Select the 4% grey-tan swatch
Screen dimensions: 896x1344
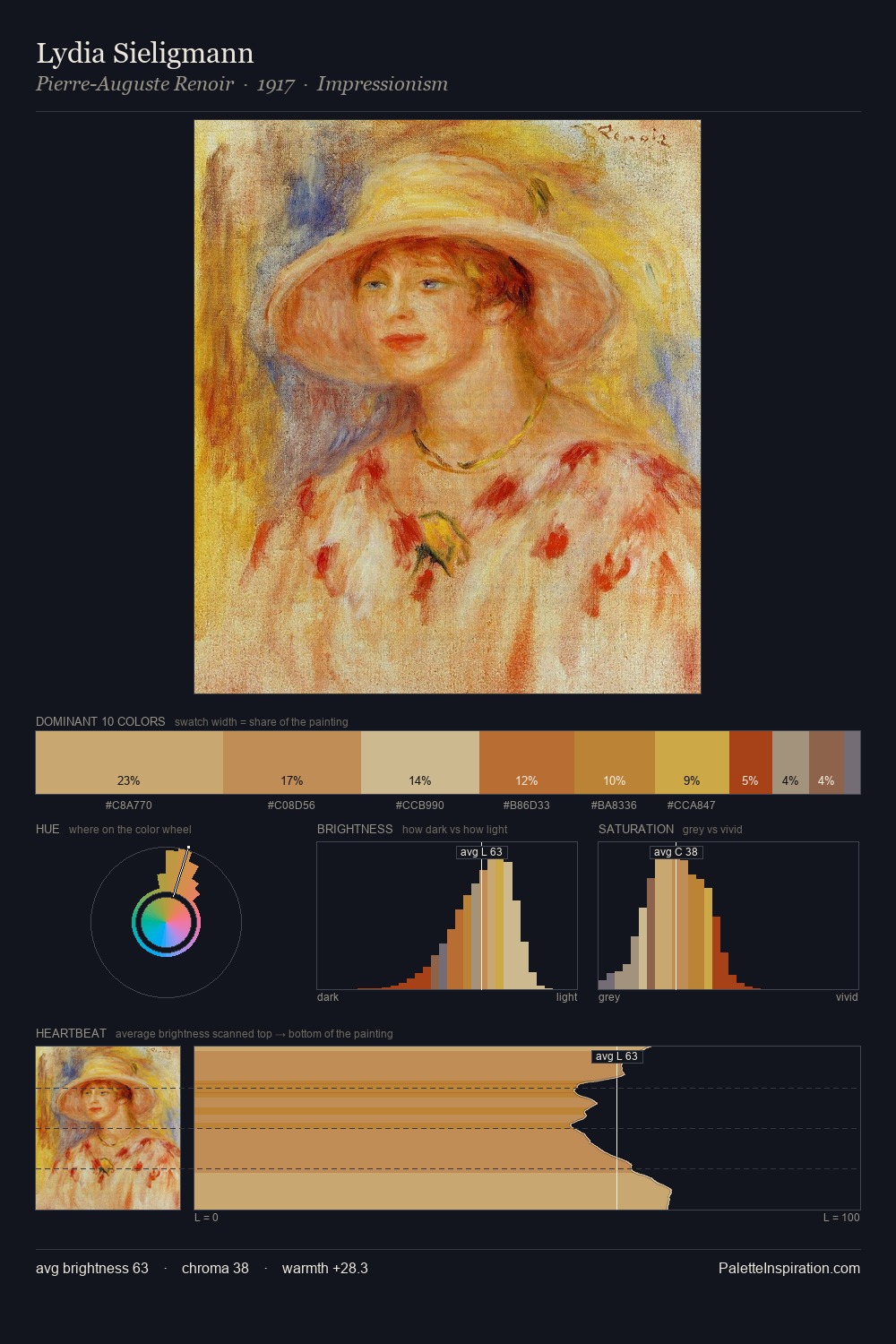pos(790,762)
